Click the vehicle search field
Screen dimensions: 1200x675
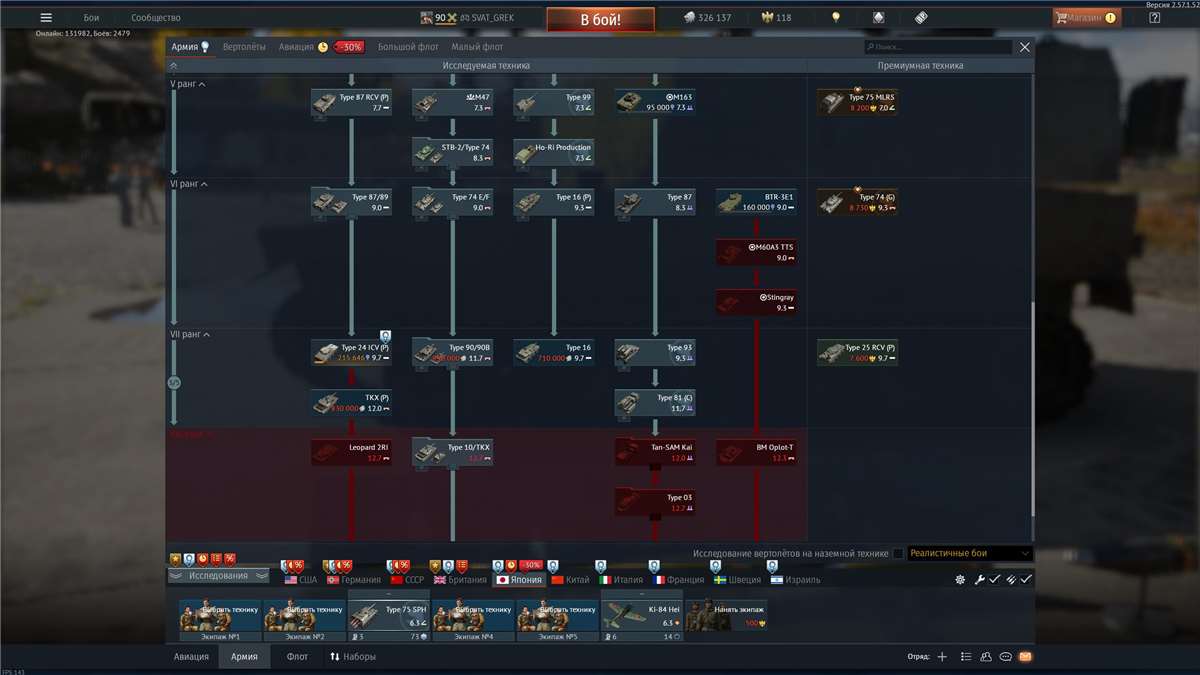939,47
